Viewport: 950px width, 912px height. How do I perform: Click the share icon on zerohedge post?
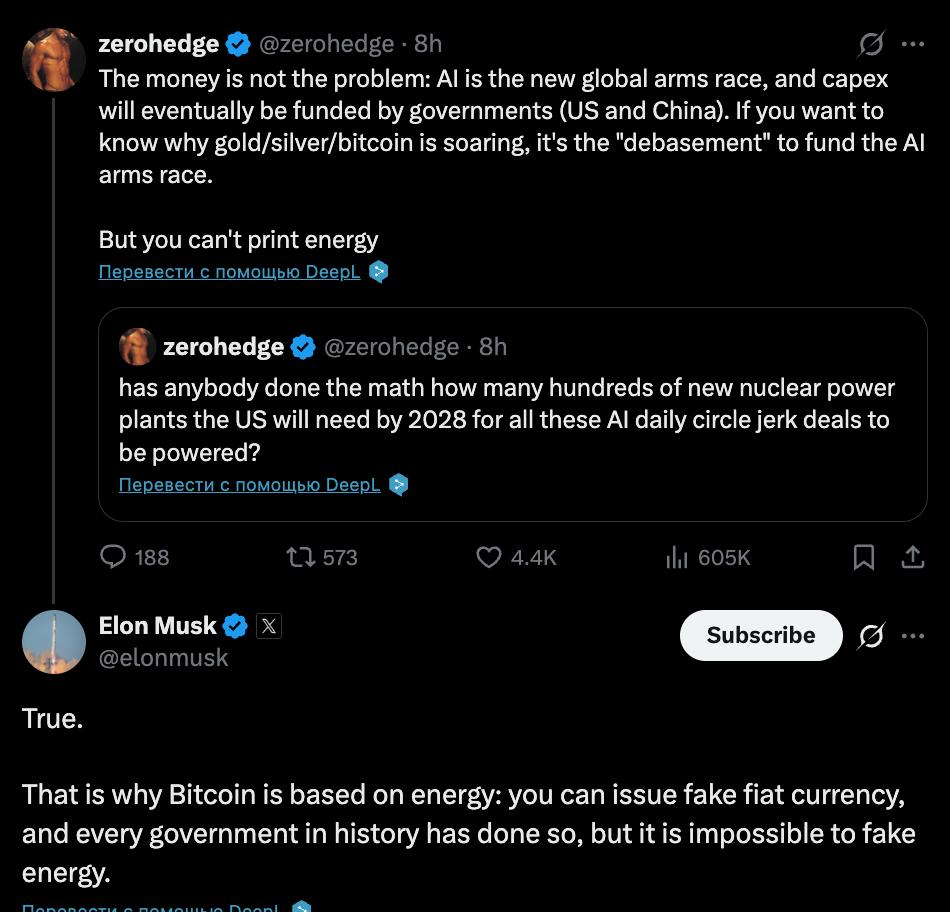[913, 557]
